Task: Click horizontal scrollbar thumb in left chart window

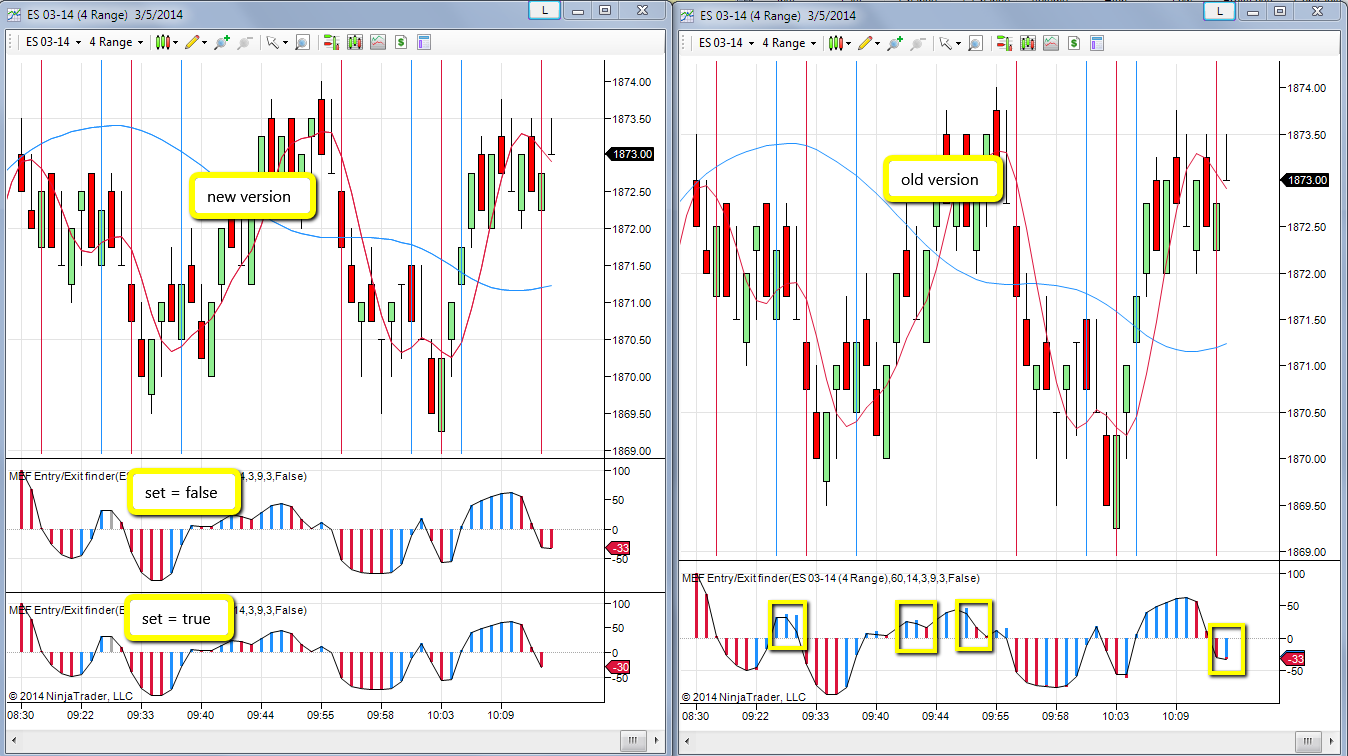Action: click(x=631, y=741)
